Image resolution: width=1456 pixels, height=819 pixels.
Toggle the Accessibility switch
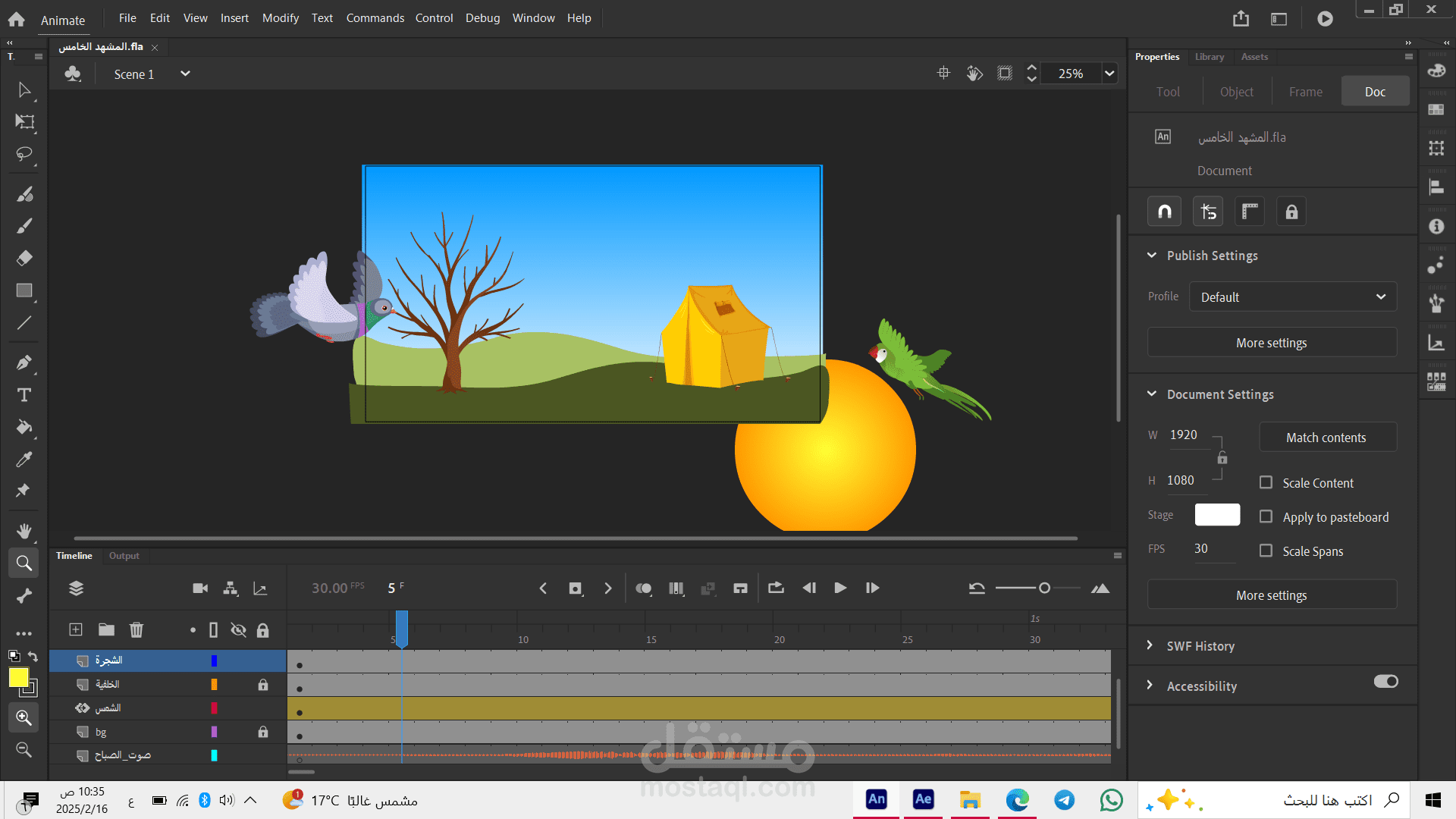1385,682
